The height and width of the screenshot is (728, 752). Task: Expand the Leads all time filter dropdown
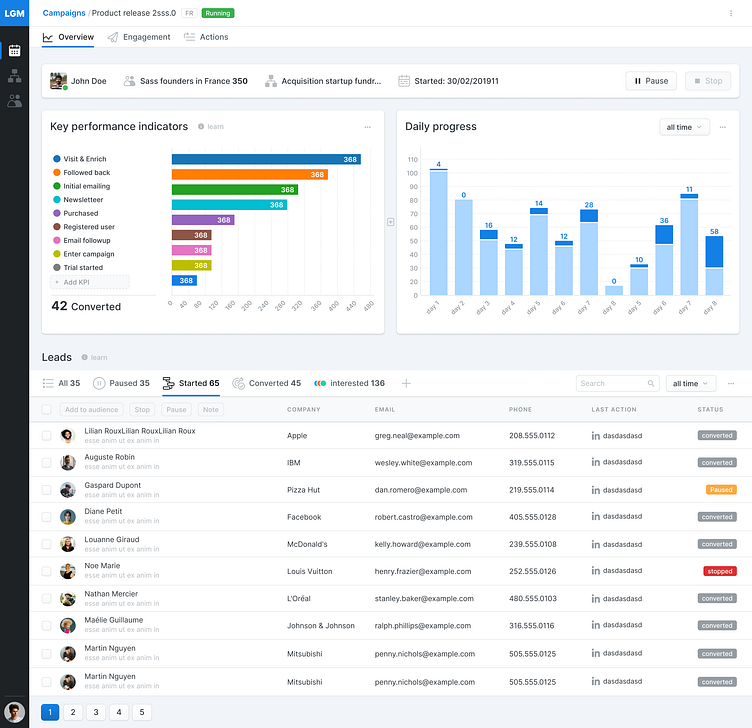click(x=691, y=383)
